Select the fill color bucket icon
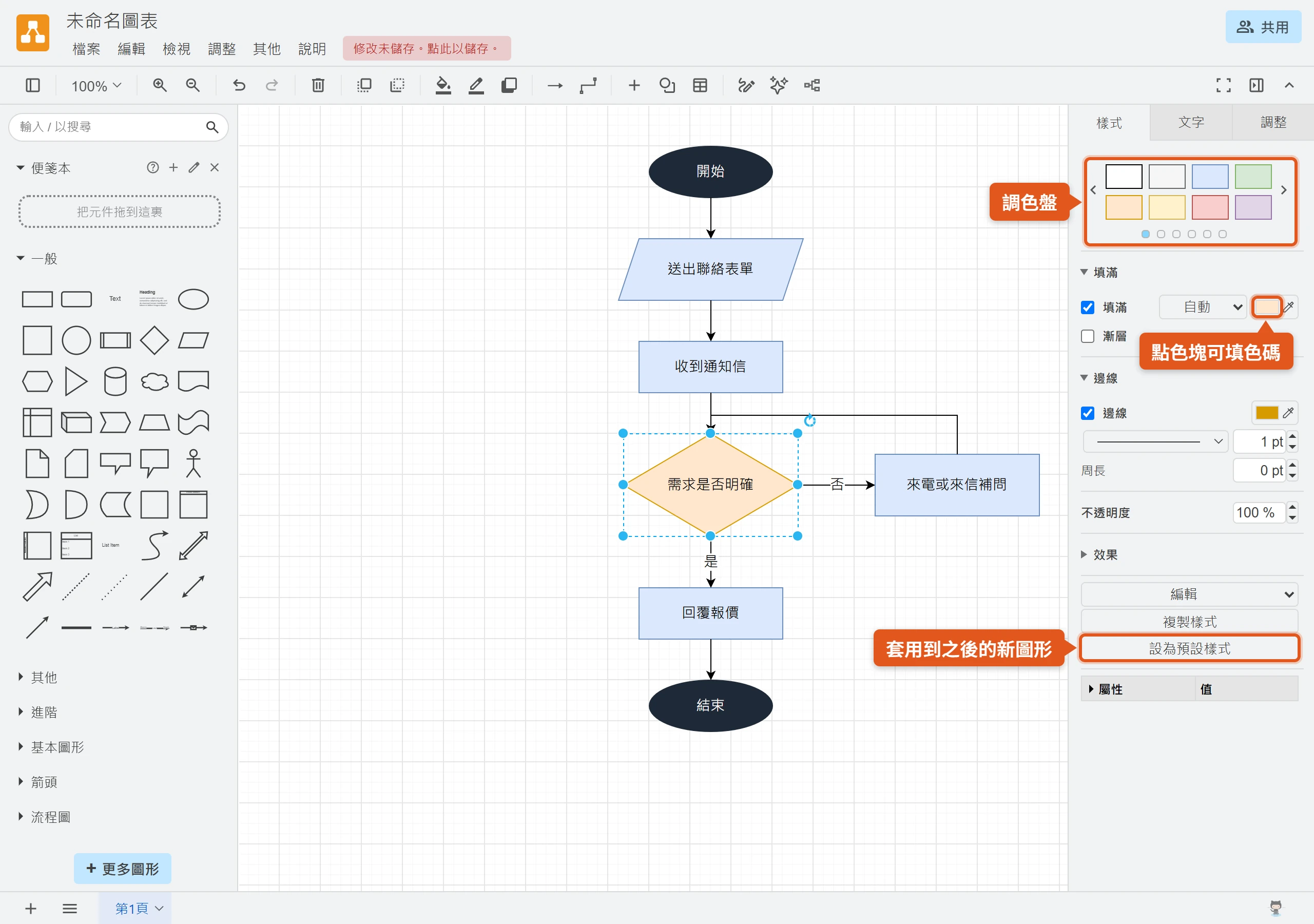 click(x=443, y=86)
